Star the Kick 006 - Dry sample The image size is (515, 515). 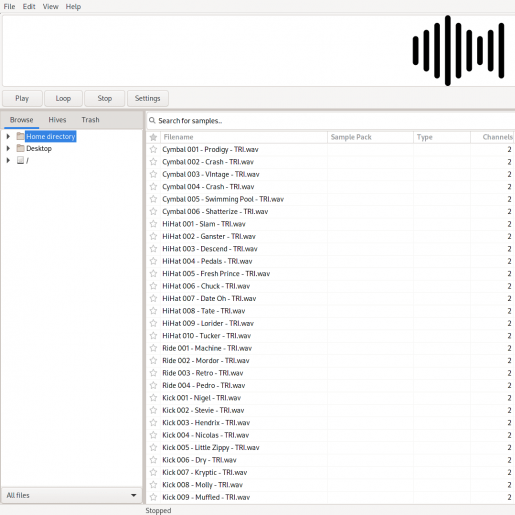(x=153, y=460)
